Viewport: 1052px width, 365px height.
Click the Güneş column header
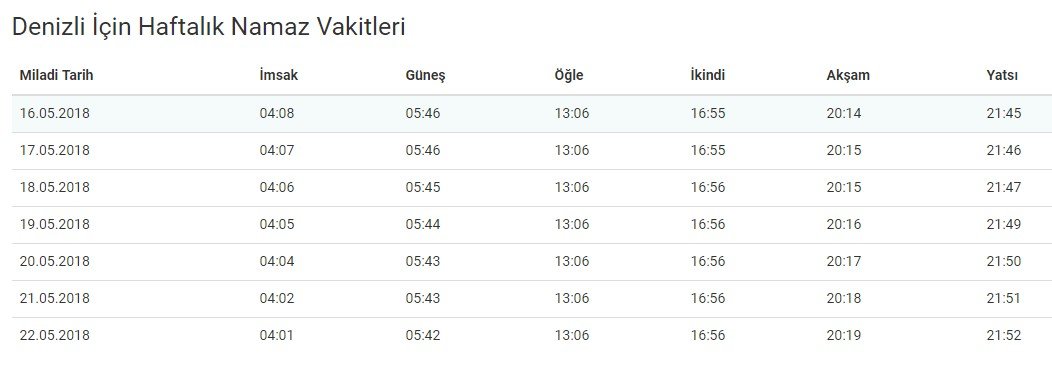[425, 75]
